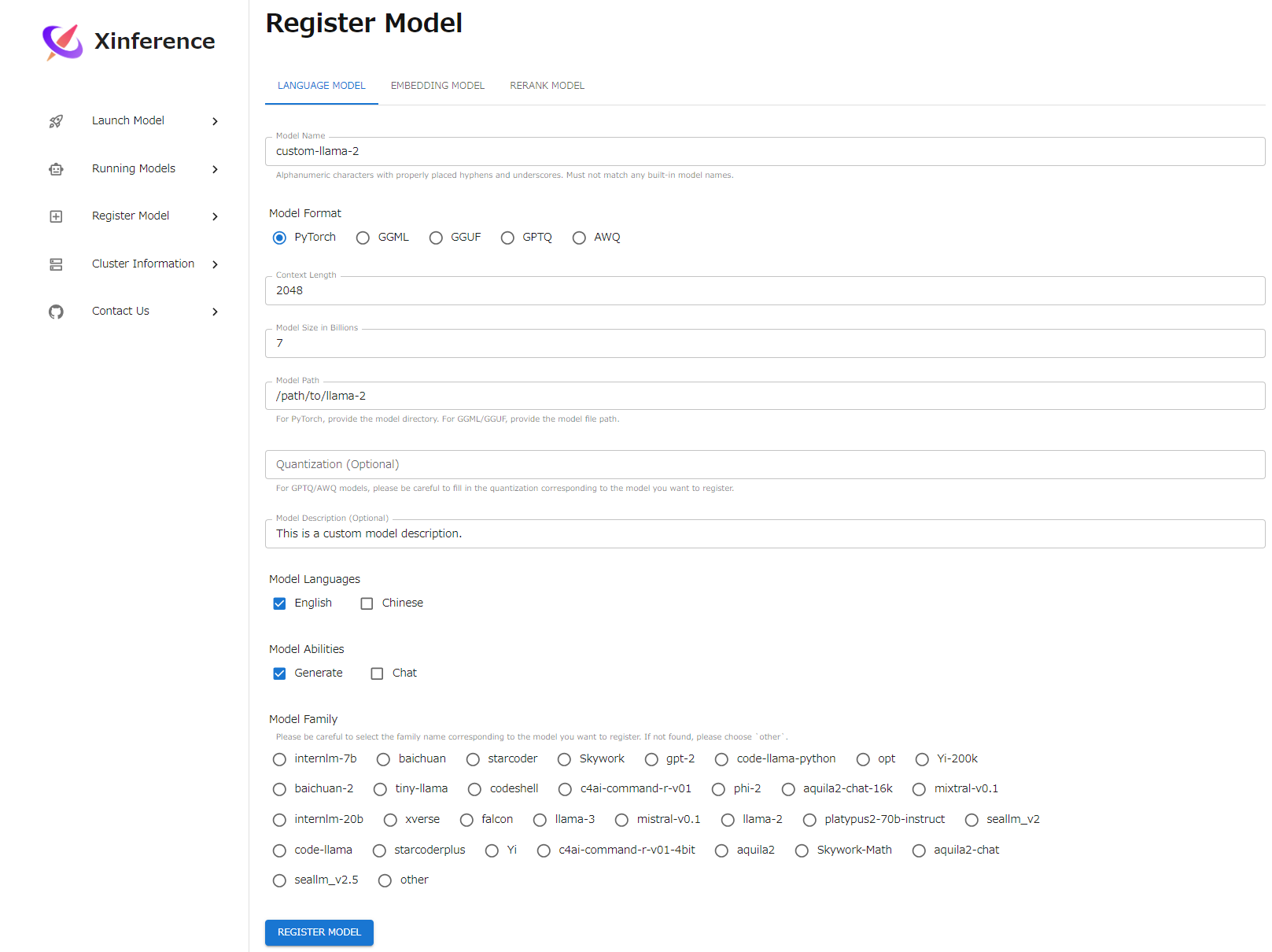This screenshot has height=952, width=1272.
Task: Disable the Generate ability
Action: [x=279, y=673]
